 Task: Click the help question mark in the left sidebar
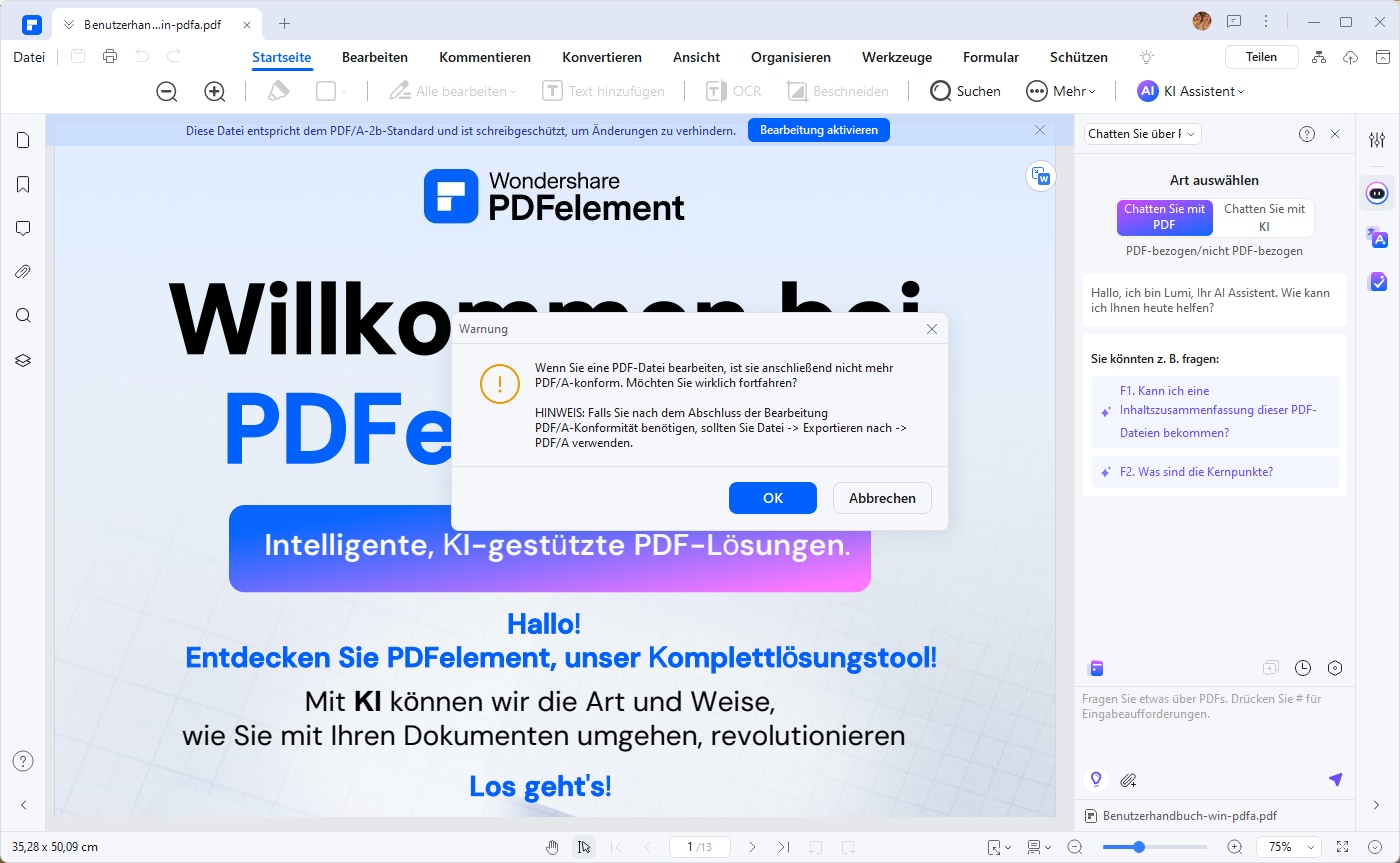click(x=23, y=761)
